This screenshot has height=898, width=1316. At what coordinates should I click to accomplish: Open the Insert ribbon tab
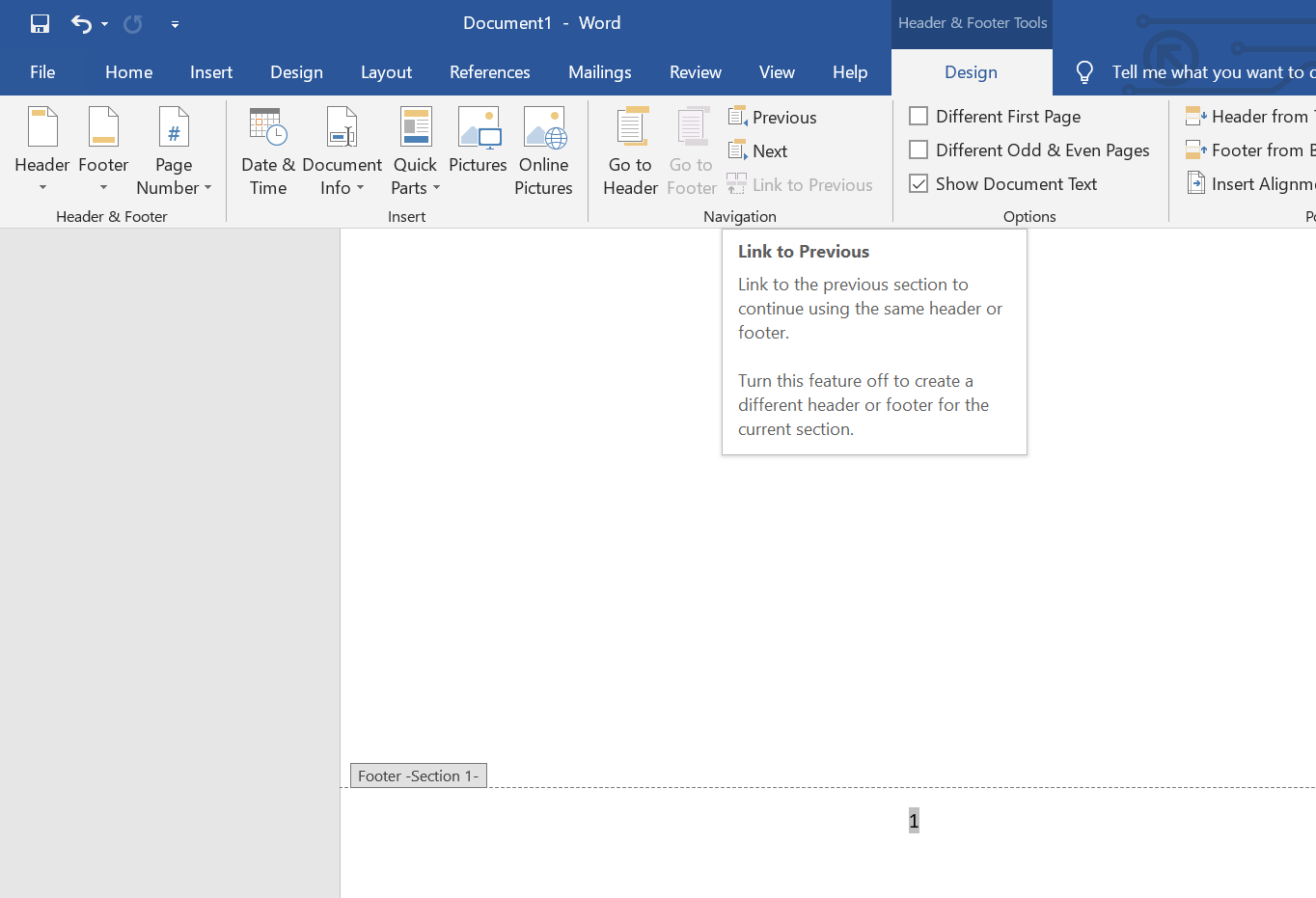[211, 72]
